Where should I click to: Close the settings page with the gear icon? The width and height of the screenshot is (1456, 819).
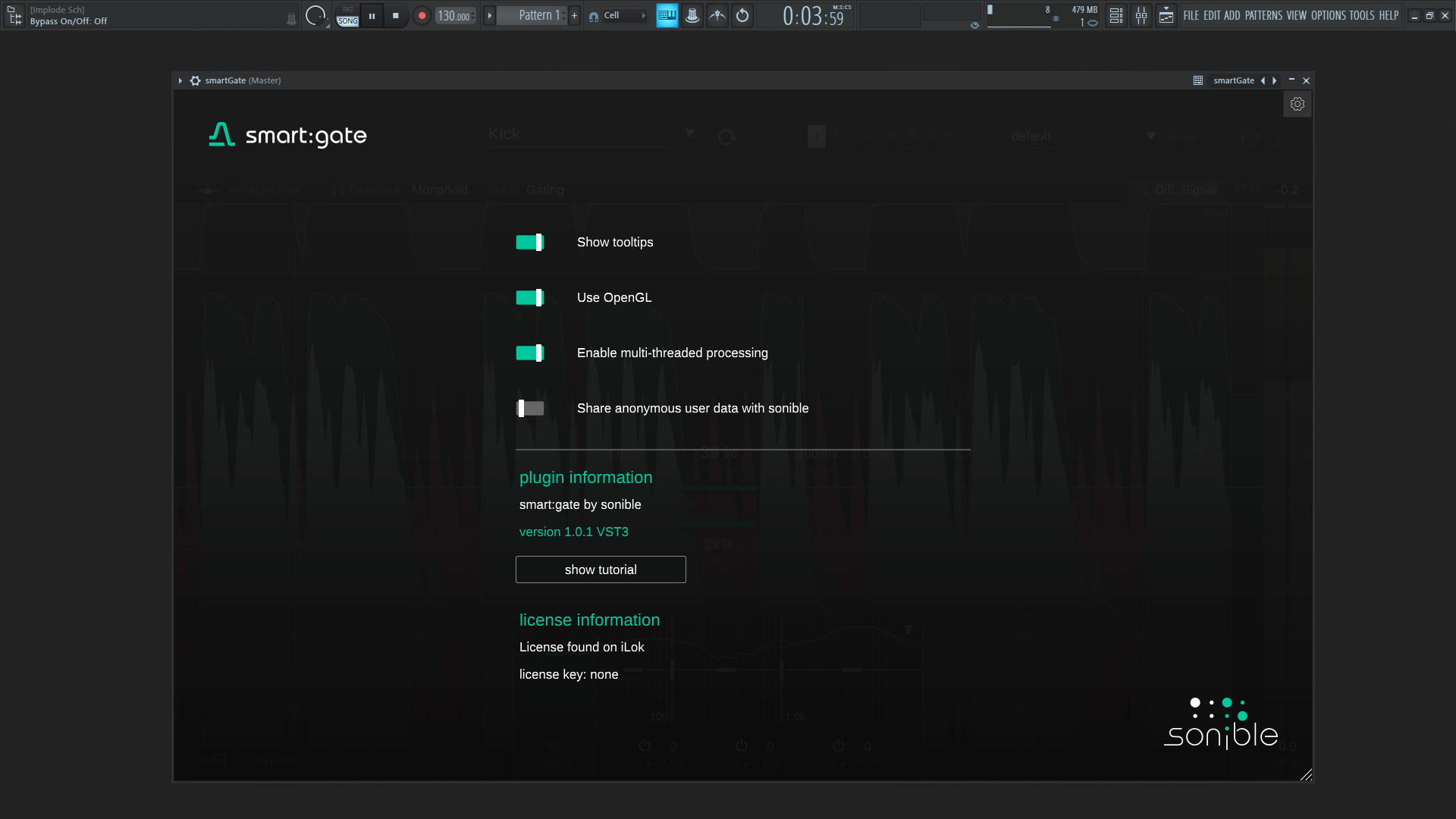pyautogui.click(x=1298, y=105)
